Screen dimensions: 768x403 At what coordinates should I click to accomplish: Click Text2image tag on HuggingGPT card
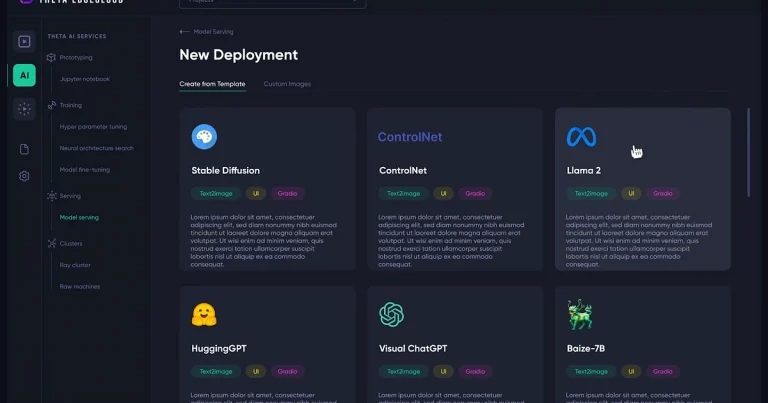click(216, 371)
